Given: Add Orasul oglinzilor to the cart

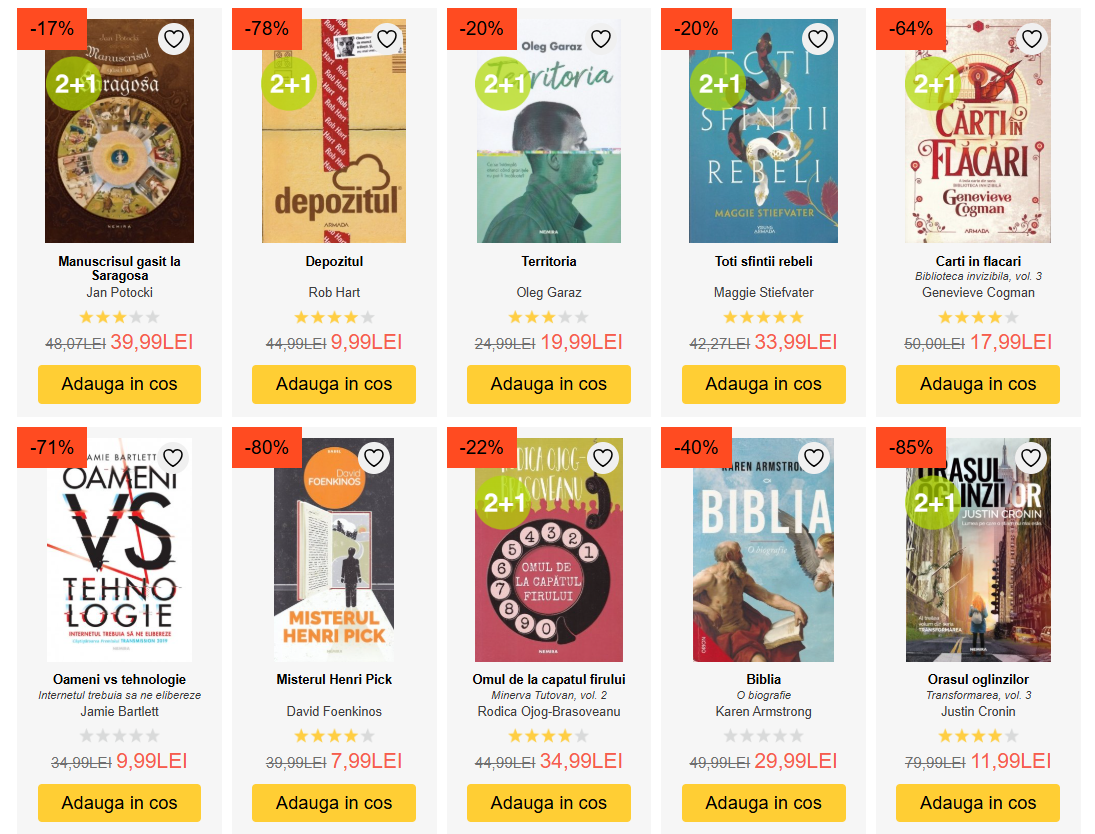Looking at the screenshot, I should (978, 803).
